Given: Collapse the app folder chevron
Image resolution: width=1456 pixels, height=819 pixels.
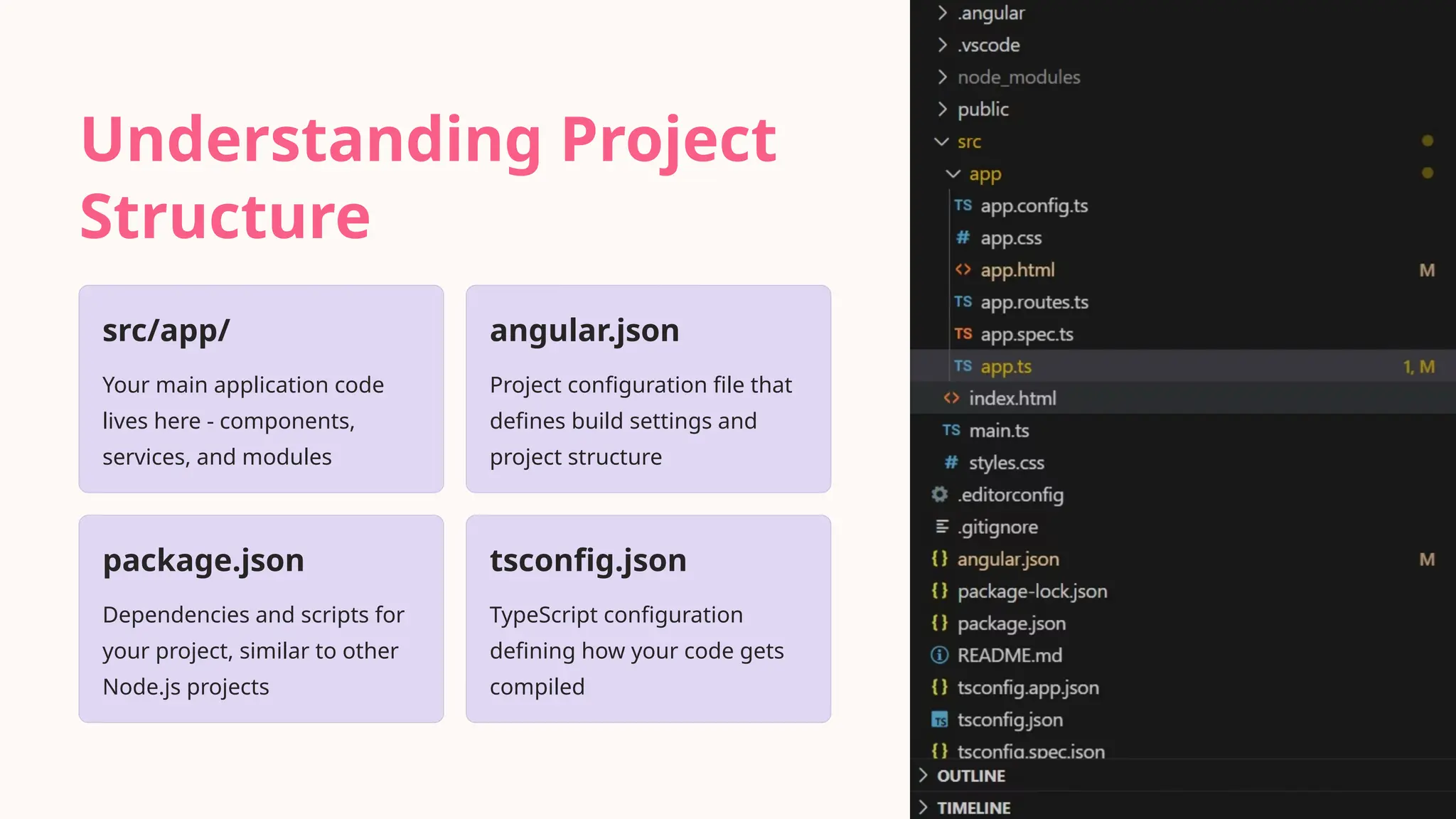Looking at the screenshot, I should click(953, 173).
